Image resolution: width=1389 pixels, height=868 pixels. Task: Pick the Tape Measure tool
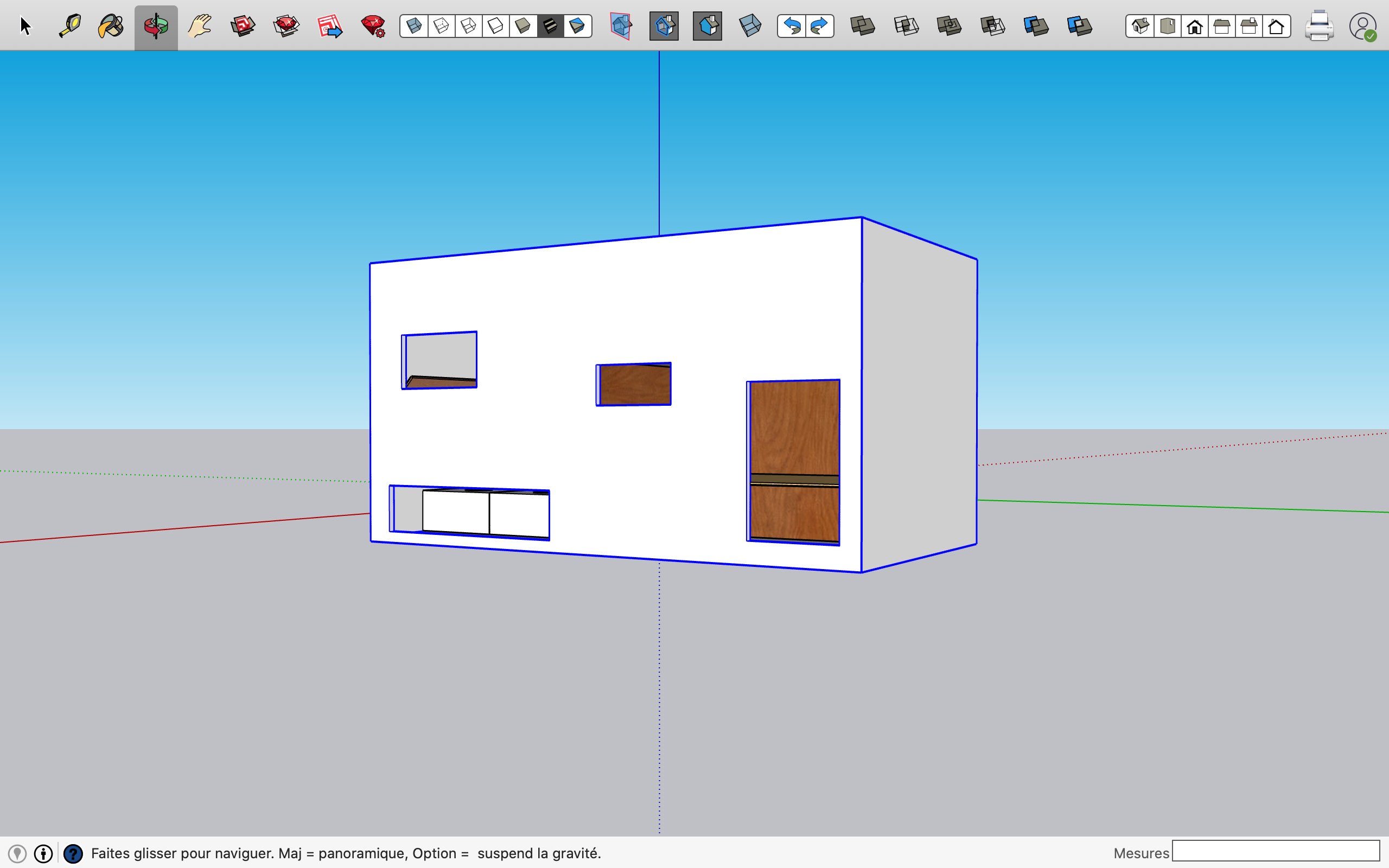[69, 26]
